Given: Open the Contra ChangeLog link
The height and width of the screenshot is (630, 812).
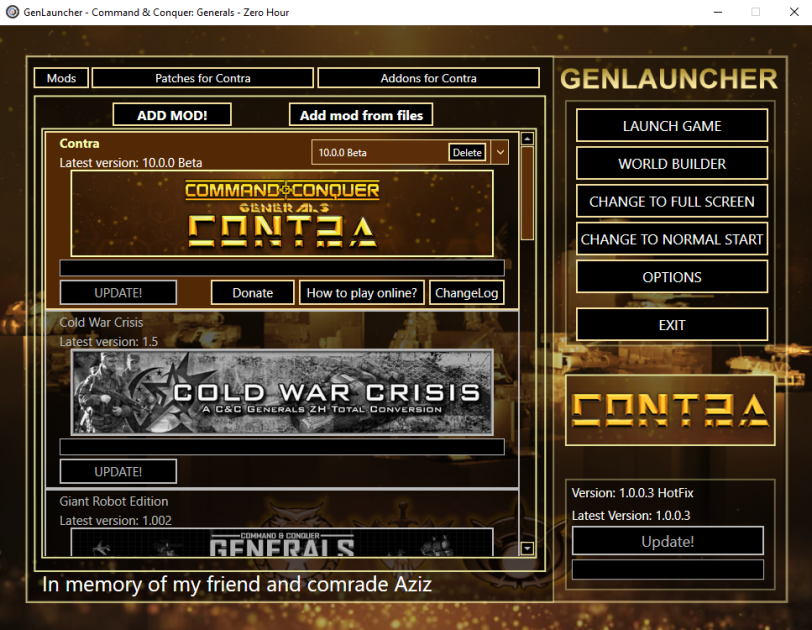Looking at the screenshot, I should click(467, 293).
